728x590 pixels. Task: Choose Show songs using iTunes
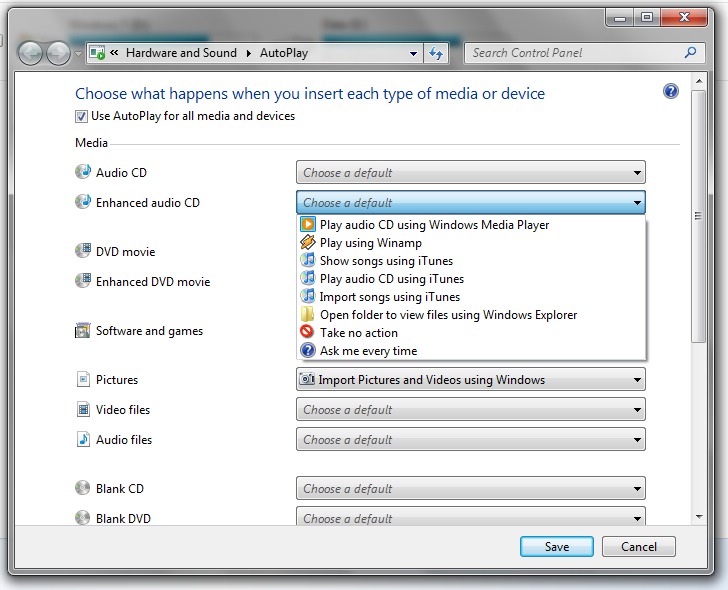pos(471,261)
